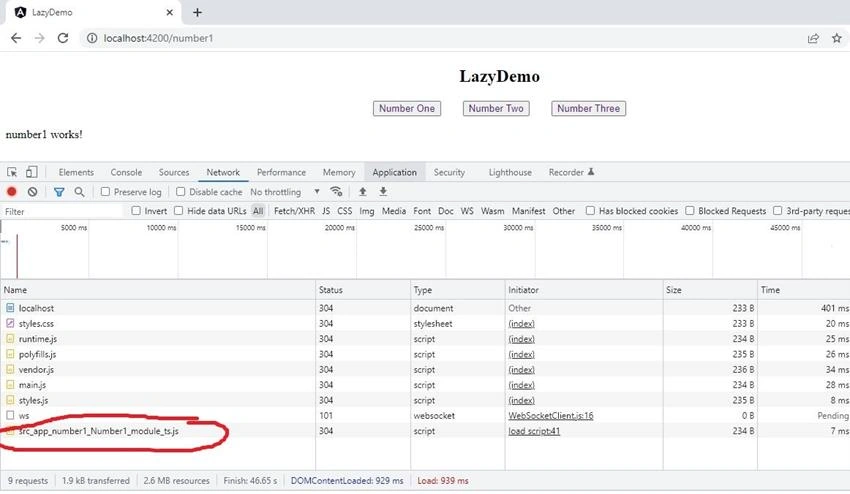The image size is (850, 494).
Task: Click the export HAR download icon
Action: (x=383, y=191)
